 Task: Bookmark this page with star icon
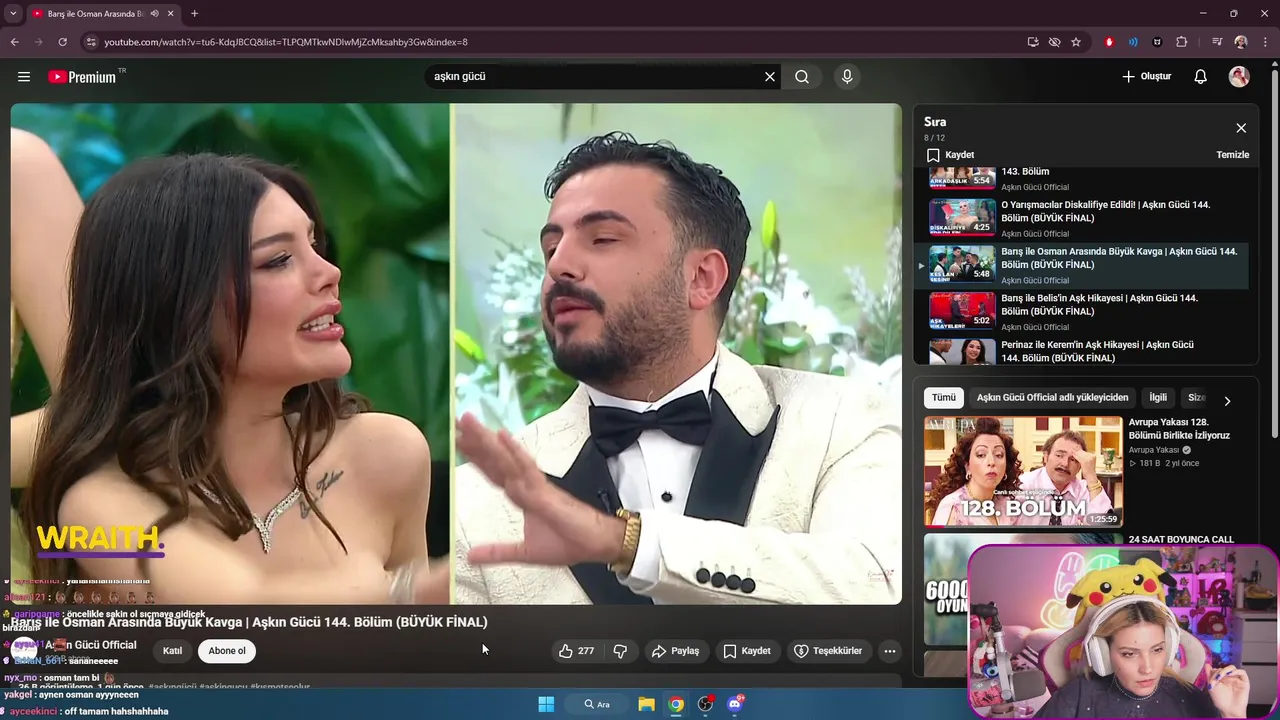coord(1076,42)
